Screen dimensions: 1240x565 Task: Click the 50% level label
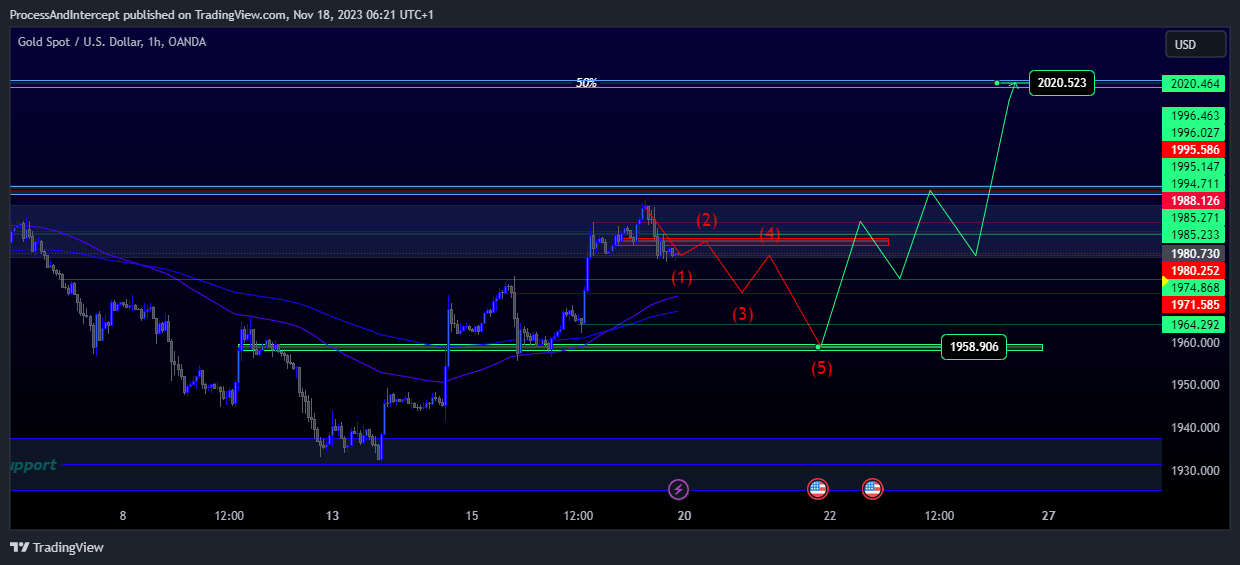[x=586, y=83]
